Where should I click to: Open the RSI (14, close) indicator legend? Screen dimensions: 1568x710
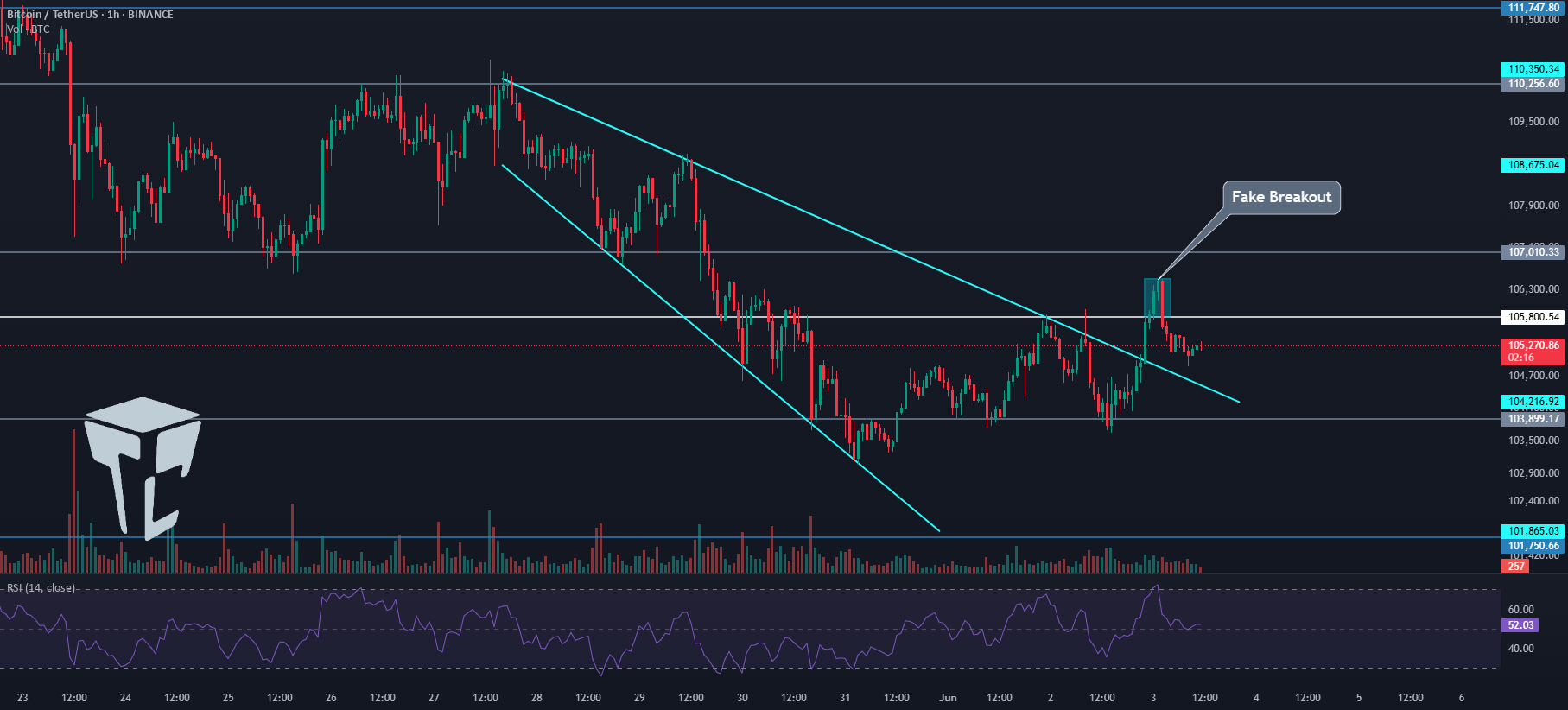pyautogui.click(x=41, y=588)
